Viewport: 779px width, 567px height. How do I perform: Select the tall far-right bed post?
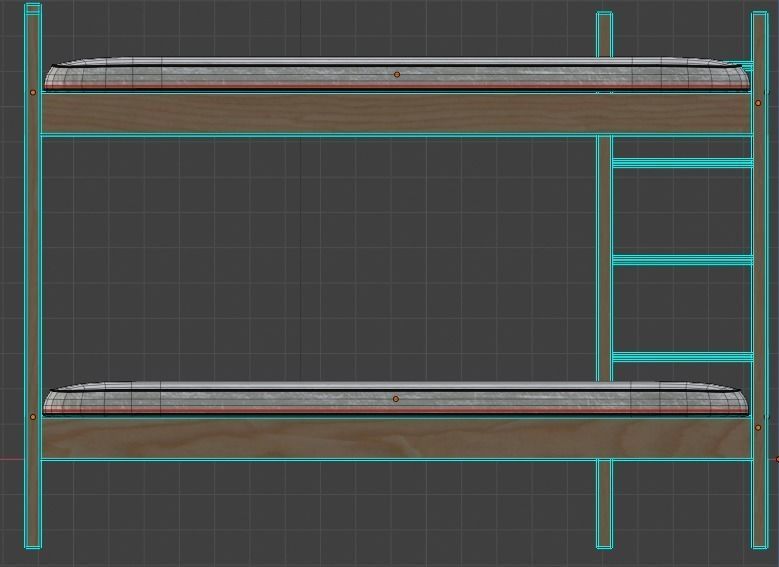pyautogui.click(x=760, y=281)
